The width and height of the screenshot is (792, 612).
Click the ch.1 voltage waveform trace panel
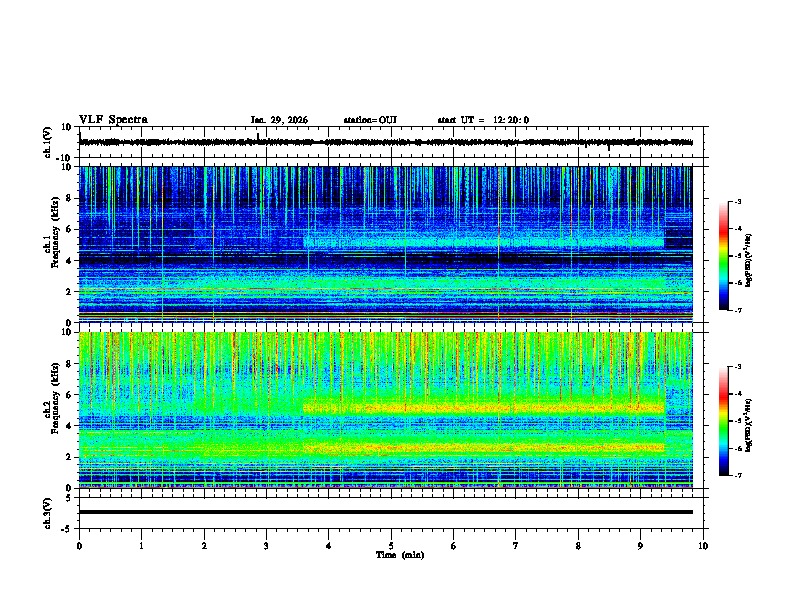(x=393, y=142)
